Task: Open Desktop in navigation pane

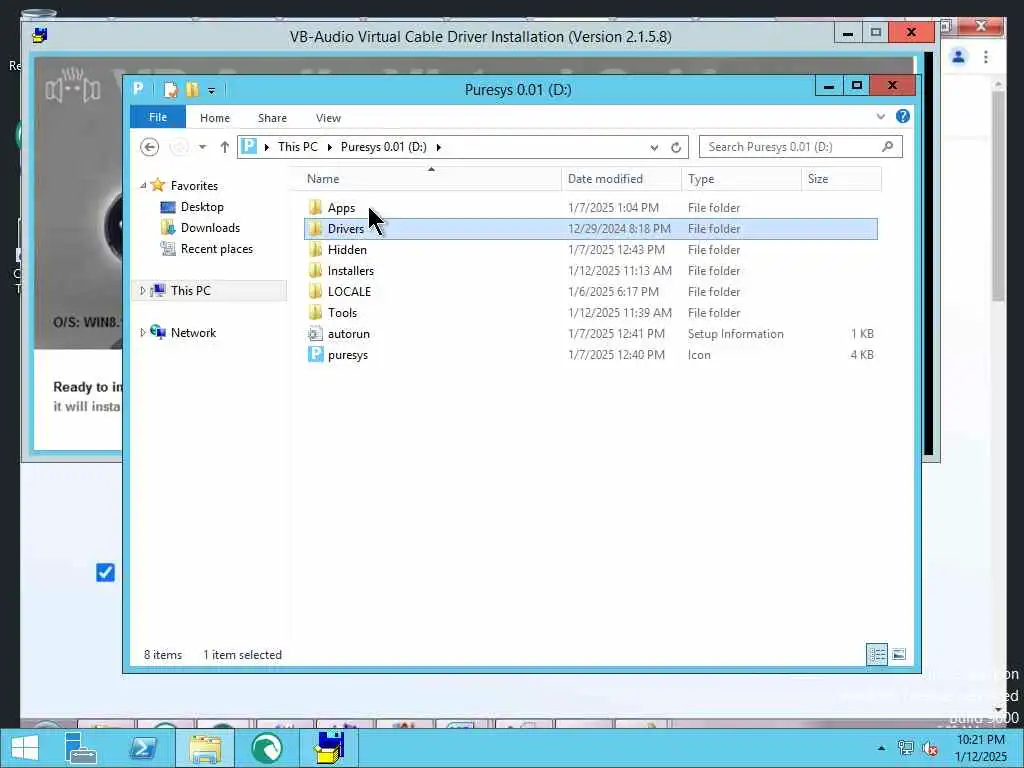Action: tap(202, 206)
